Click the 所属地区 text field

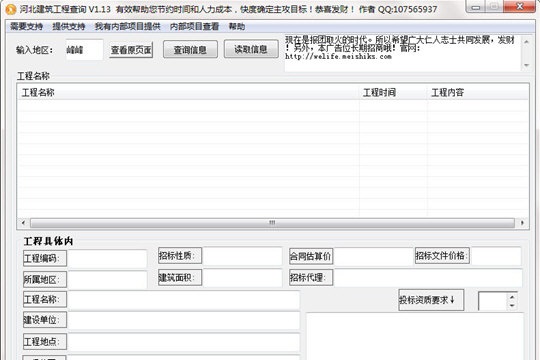pos(107,279)
